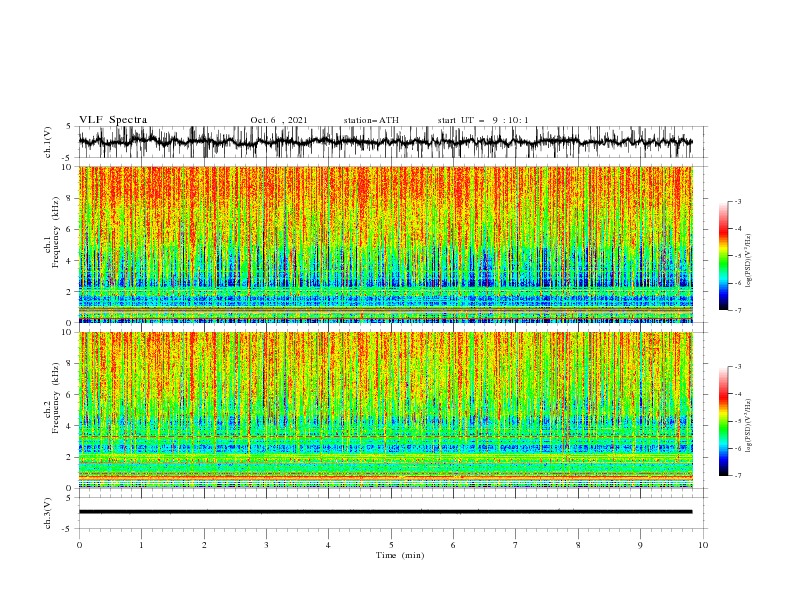792x612 pixels.
Task: Click the "2" kHz tick on ch.1 axis
Action: (70, 292)
